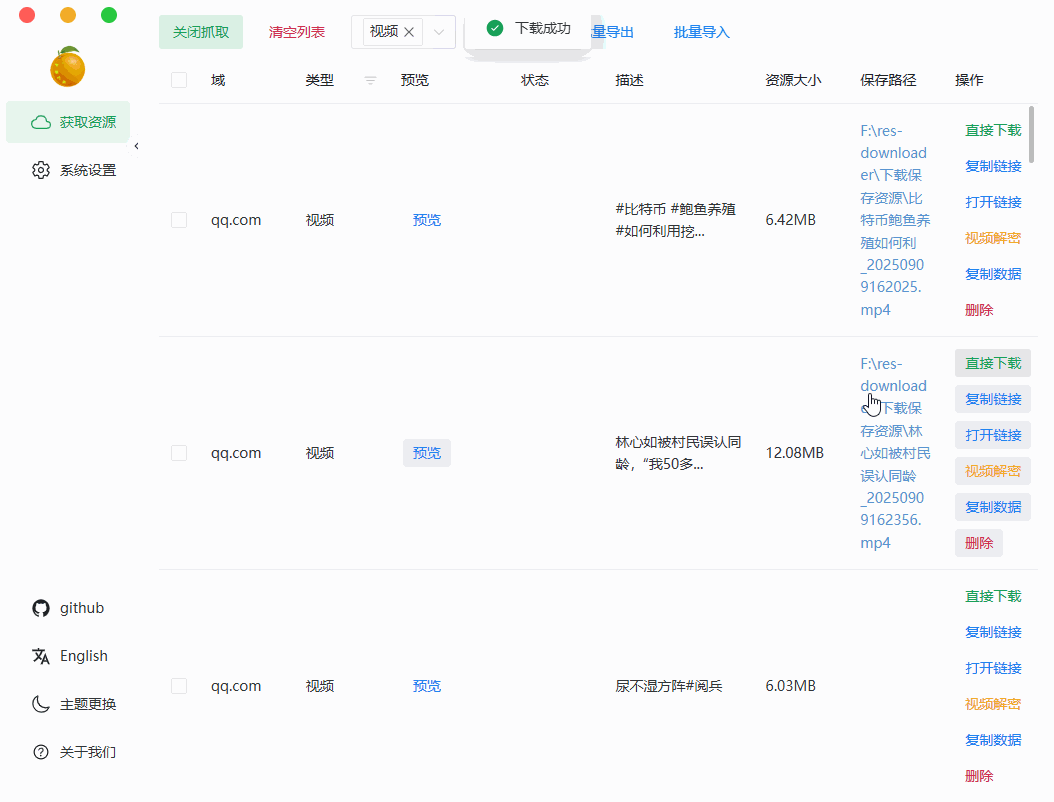Image resolution: width=1054 pixels, height=802 pixels.
Task: Open the filter funnel on the 类型 column
Action: (x=369, y=80)
